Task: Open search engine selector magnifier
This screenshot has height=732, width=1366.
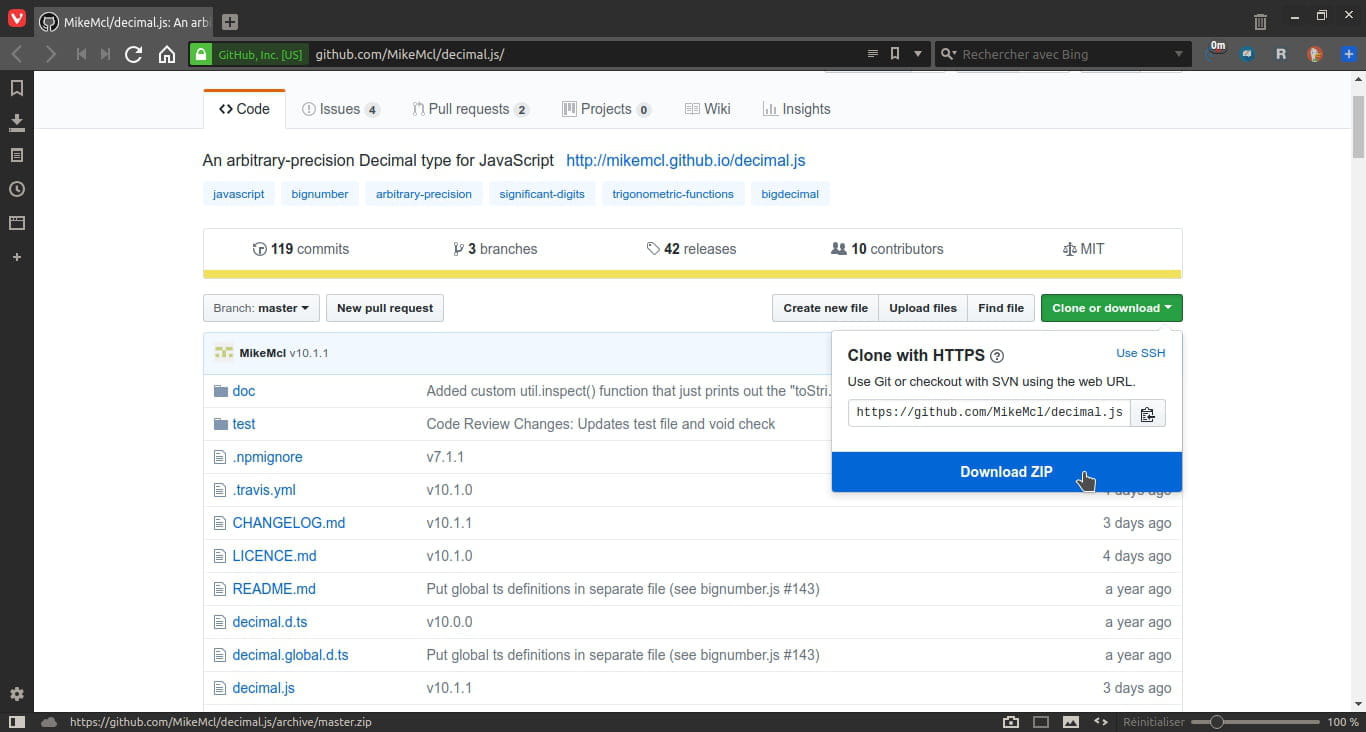Action: [948, 54]
